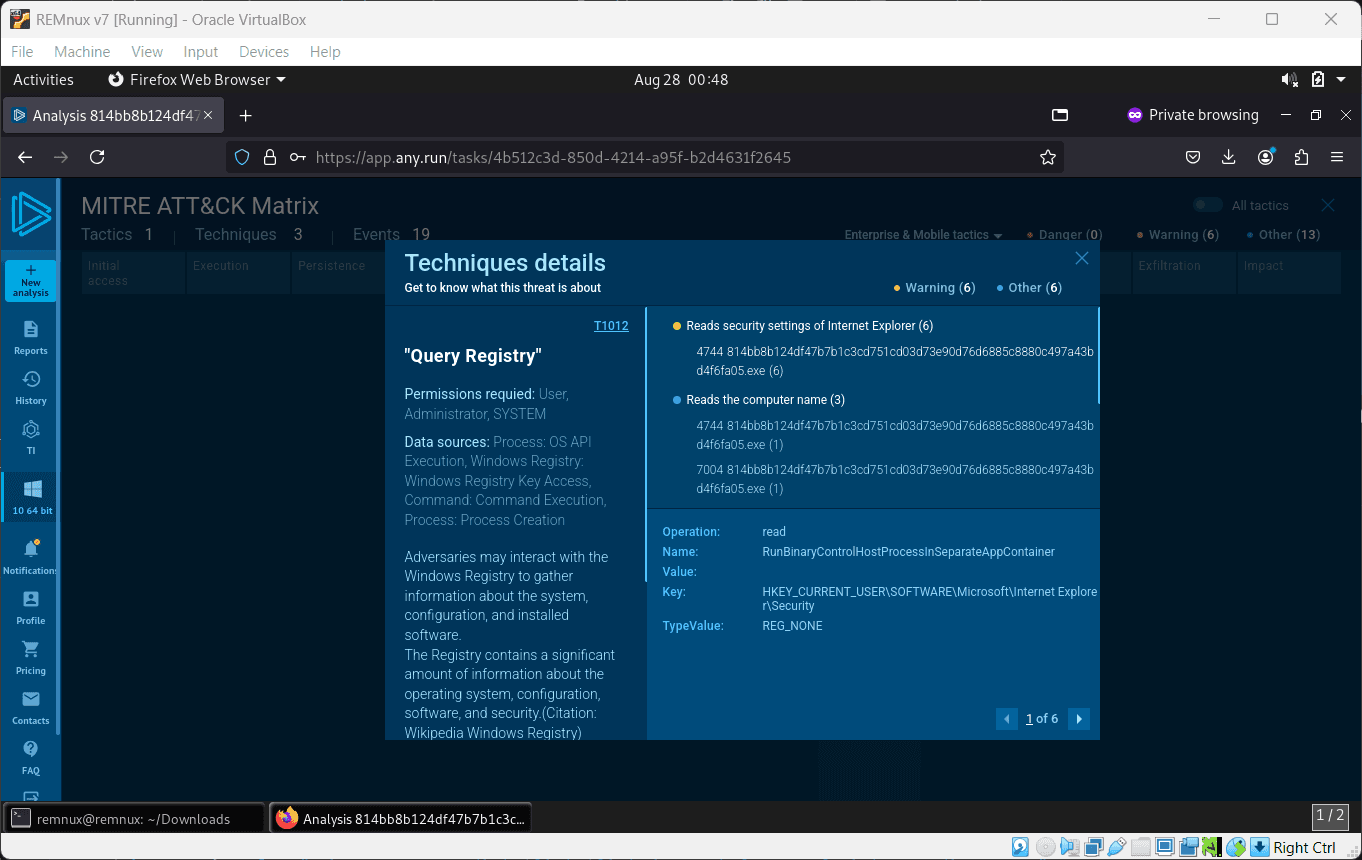The image size is (1362, 860).
Task: Filter by Warning (6) in details dialog
Action: (x=934, y=288)
